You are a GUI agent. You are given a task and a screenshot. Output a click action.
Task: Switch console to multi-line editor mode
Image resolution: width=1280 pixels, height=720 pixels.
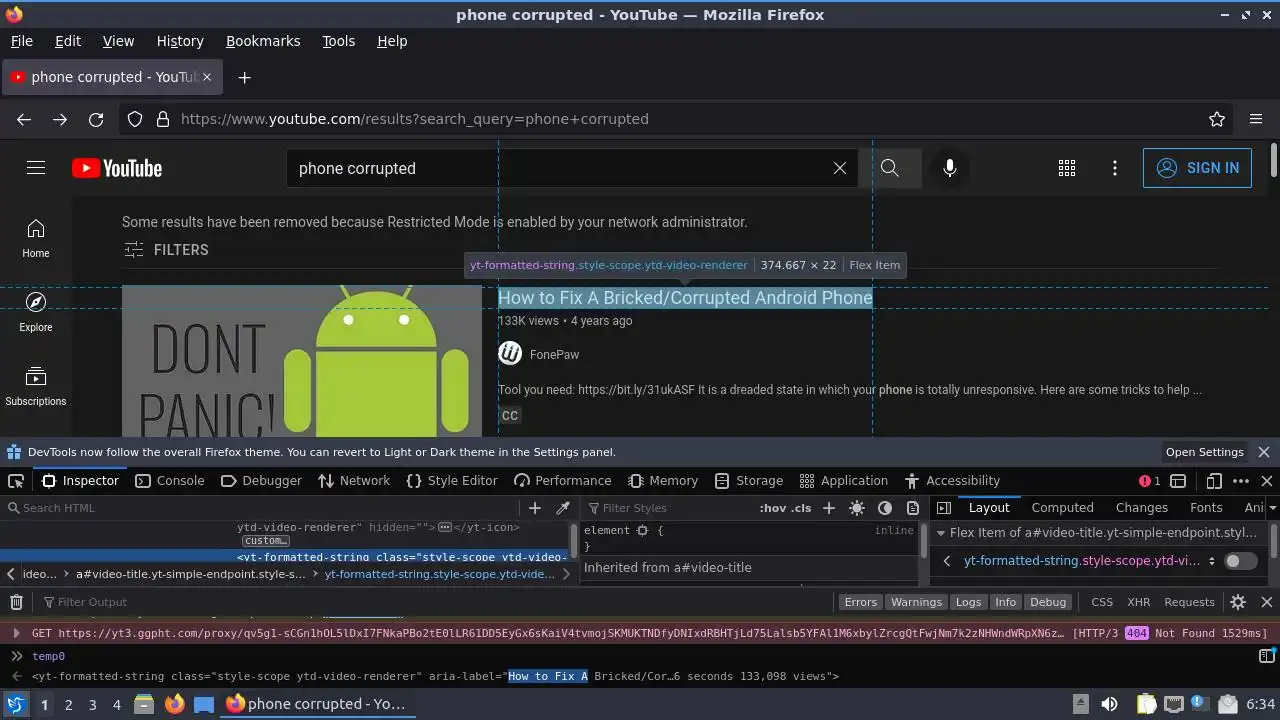pos(1266,656)
